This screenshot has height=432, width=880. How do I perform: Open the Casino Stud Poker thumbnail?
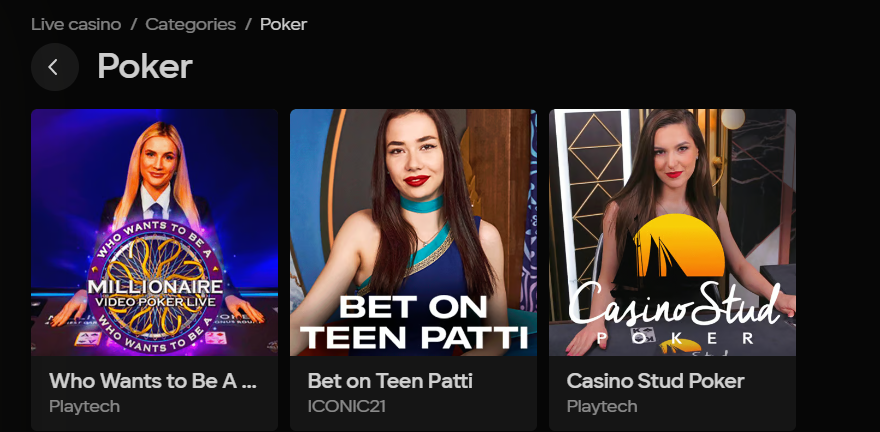[x=672, y=232]
